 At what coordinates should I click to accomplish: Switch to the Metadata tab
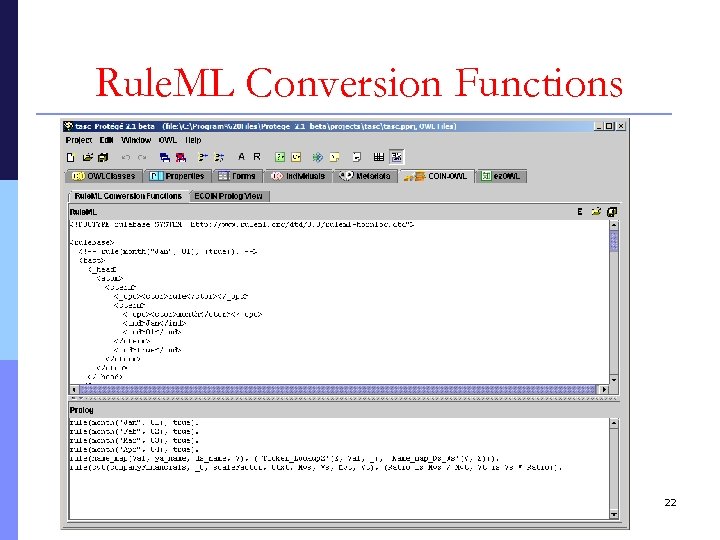(x=366, y=176)
